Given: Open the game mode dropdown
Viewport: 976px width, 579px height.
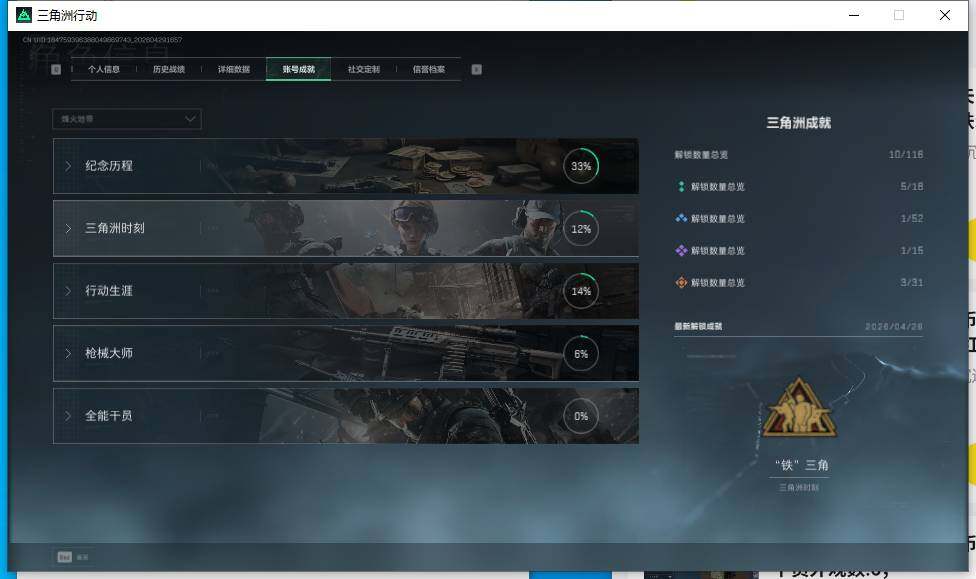Looking at the screenshot, I should [127, 119].
